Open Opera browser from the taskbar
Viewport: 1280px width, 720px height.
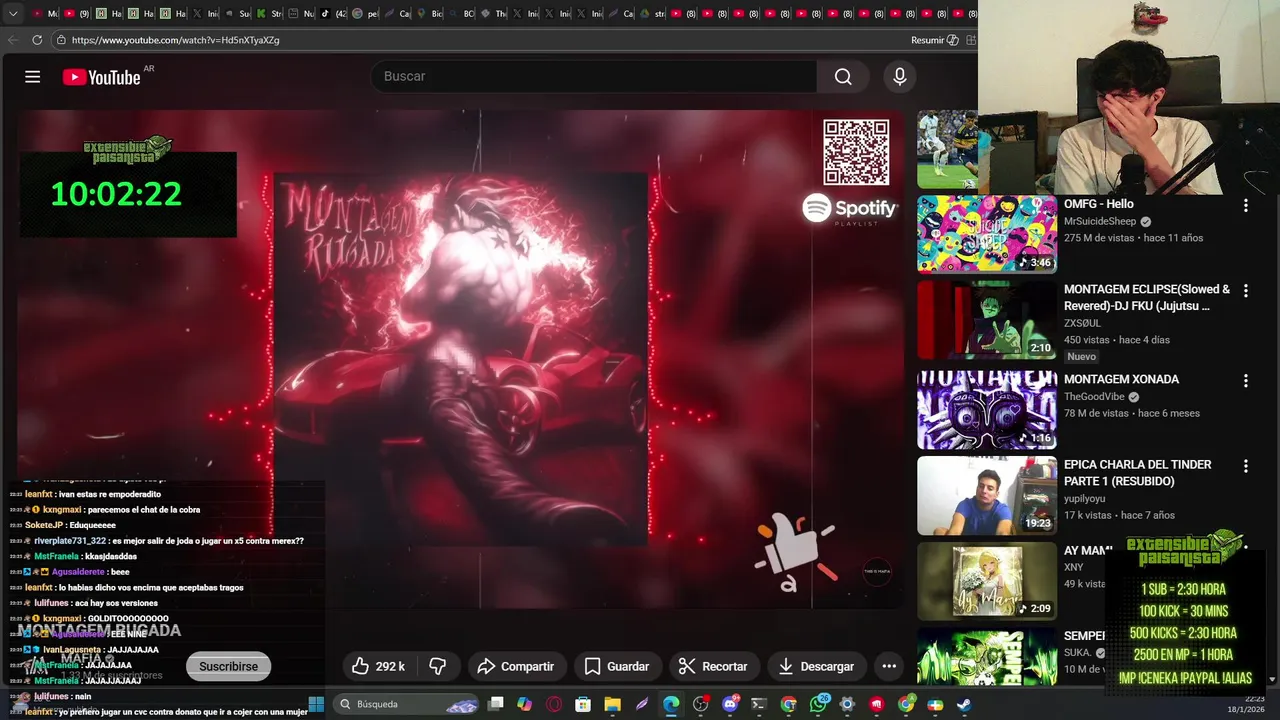tap(554, 704)
